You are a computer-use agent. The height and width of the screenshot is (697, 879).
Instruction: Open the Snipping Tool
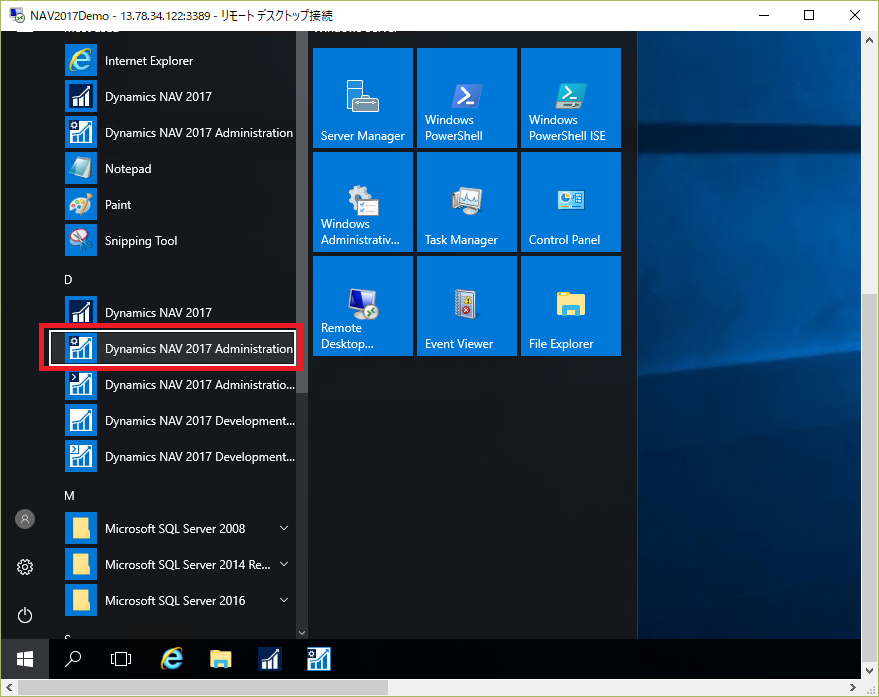point(179,241)
